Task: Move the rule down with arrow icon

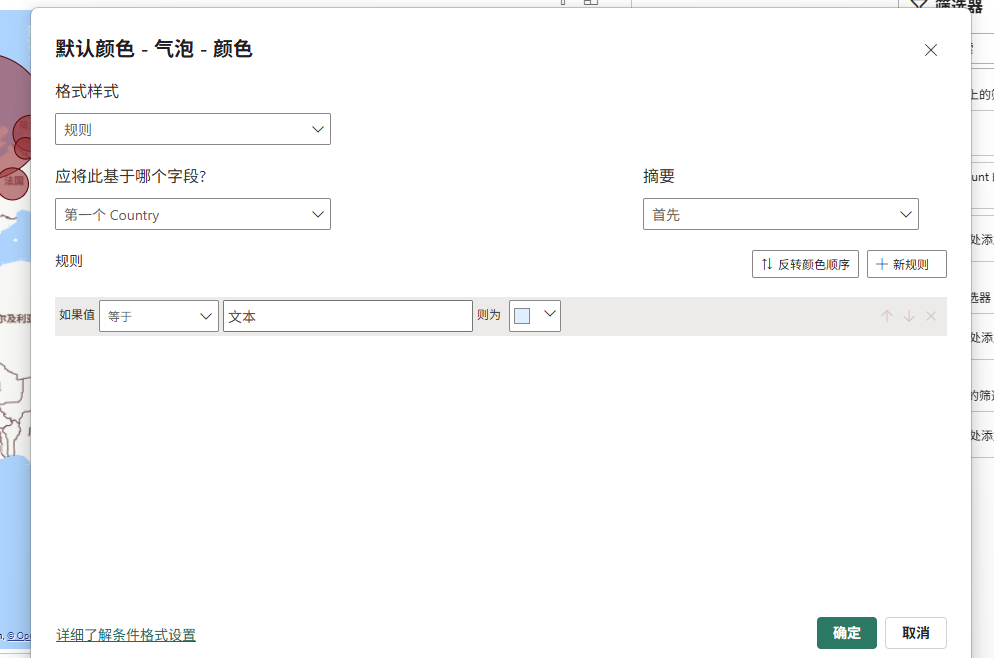Action: [909, 316]
